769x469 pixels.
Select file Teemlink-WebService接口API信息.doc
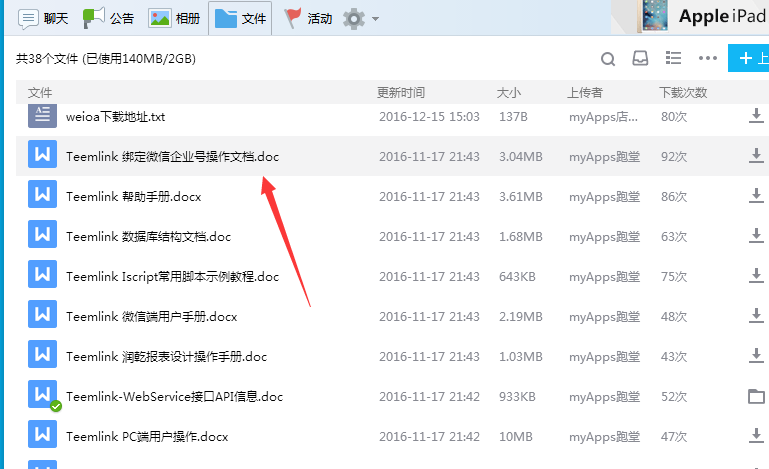pyautogui.click(x=174, y=396)
